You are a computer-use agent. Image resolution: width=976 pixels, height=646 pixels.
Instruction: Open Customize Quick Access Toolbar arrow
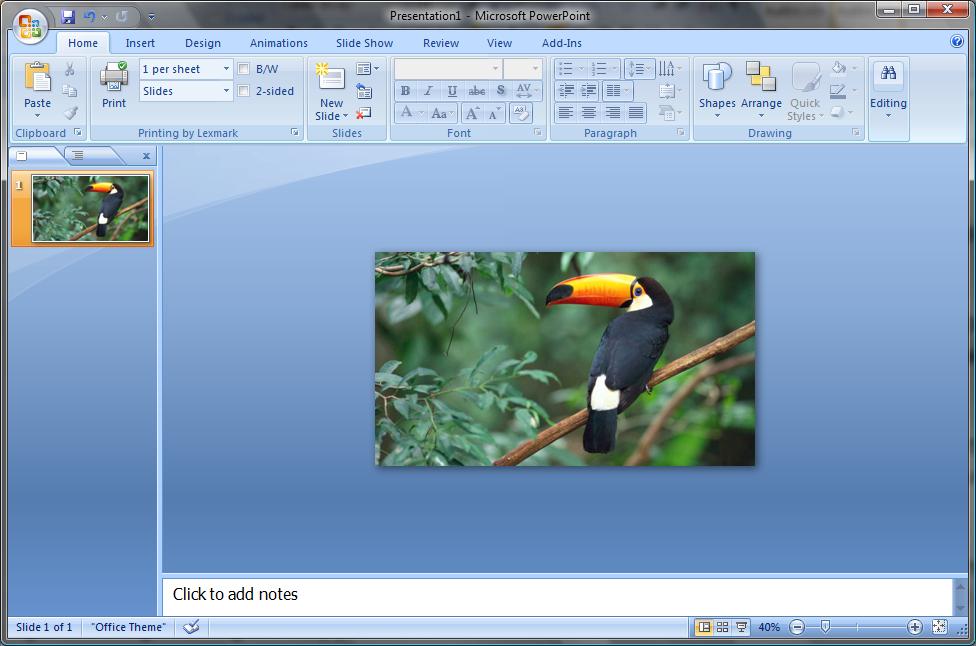[x=151, y=17]
